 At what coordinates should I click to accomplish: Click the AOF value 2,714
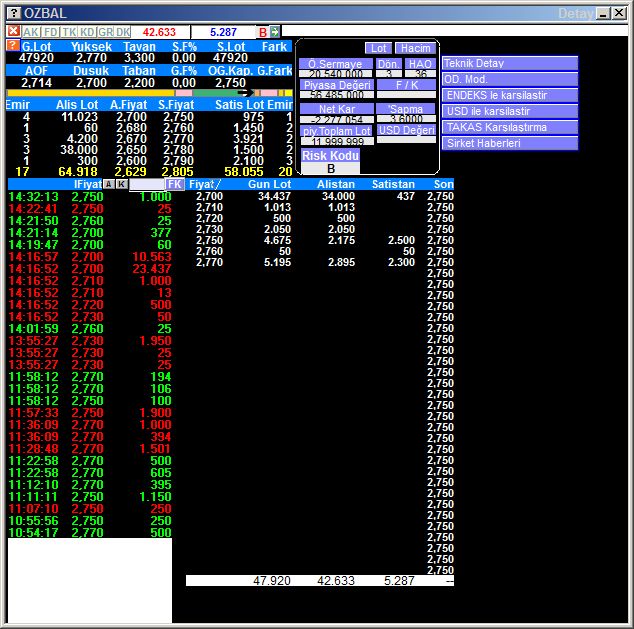click(36, 83)
